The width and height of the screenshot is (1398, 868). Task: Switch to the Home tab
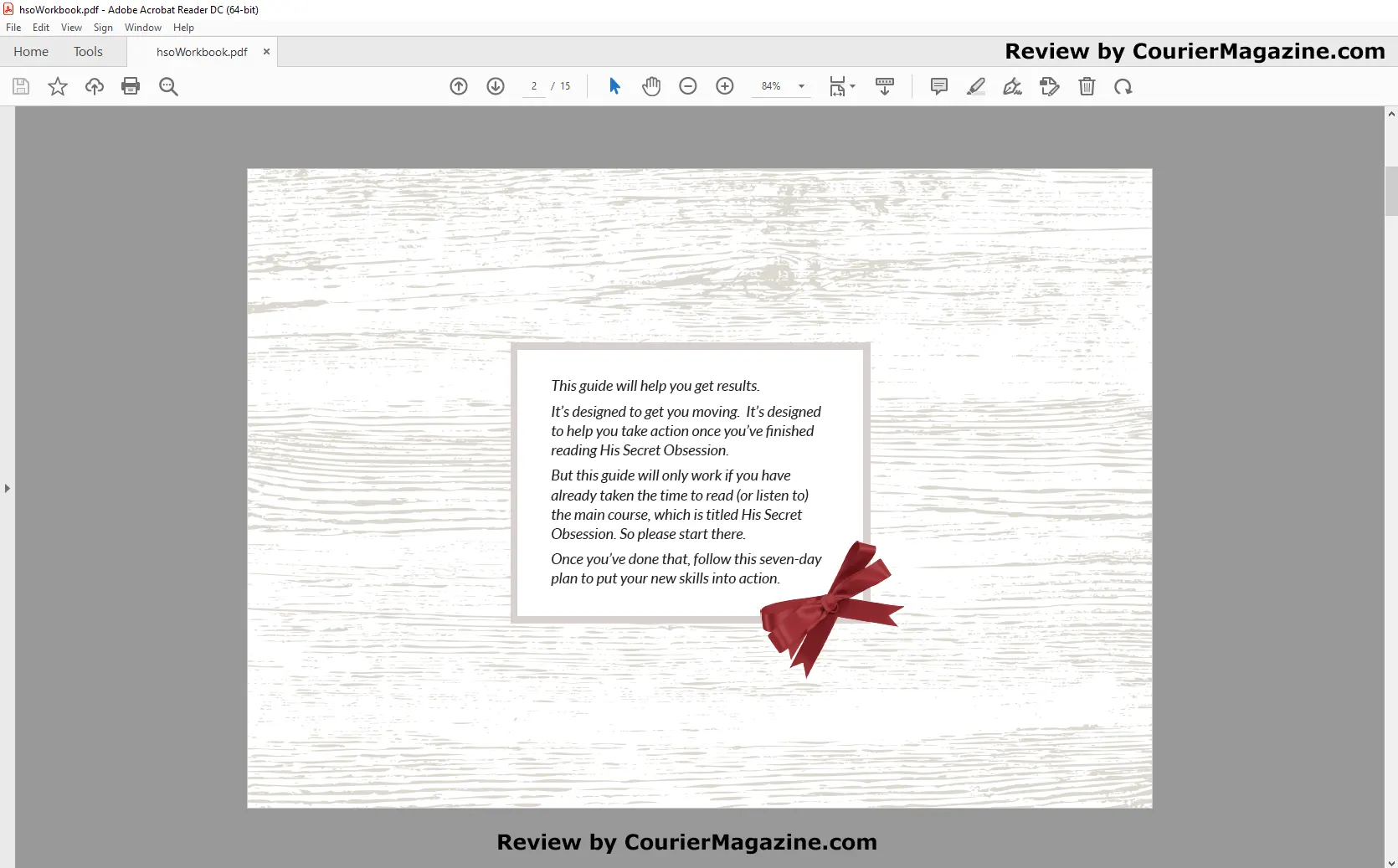click(x=31, y=52)
